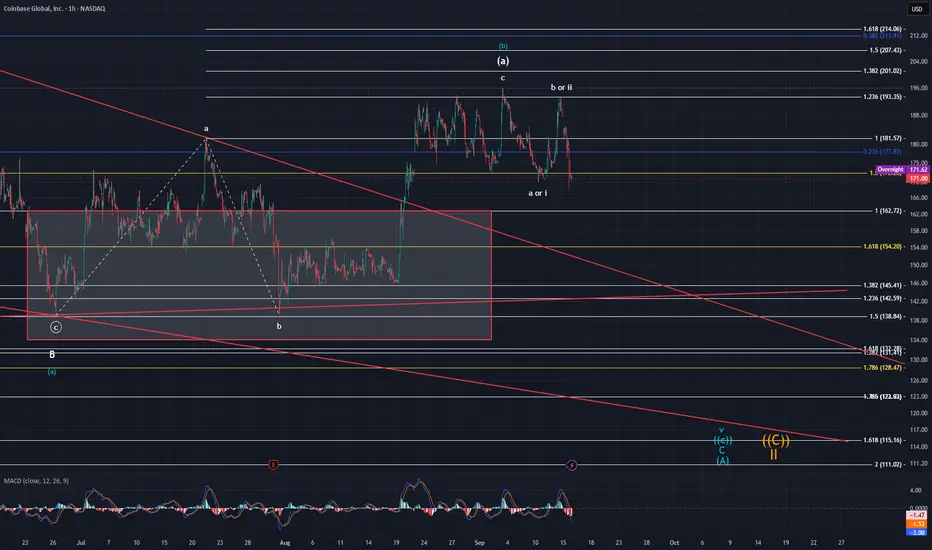Screen dimensions: 932x550
Task: Click the 'a' label at the trendline peak
Action: [206, 128]
